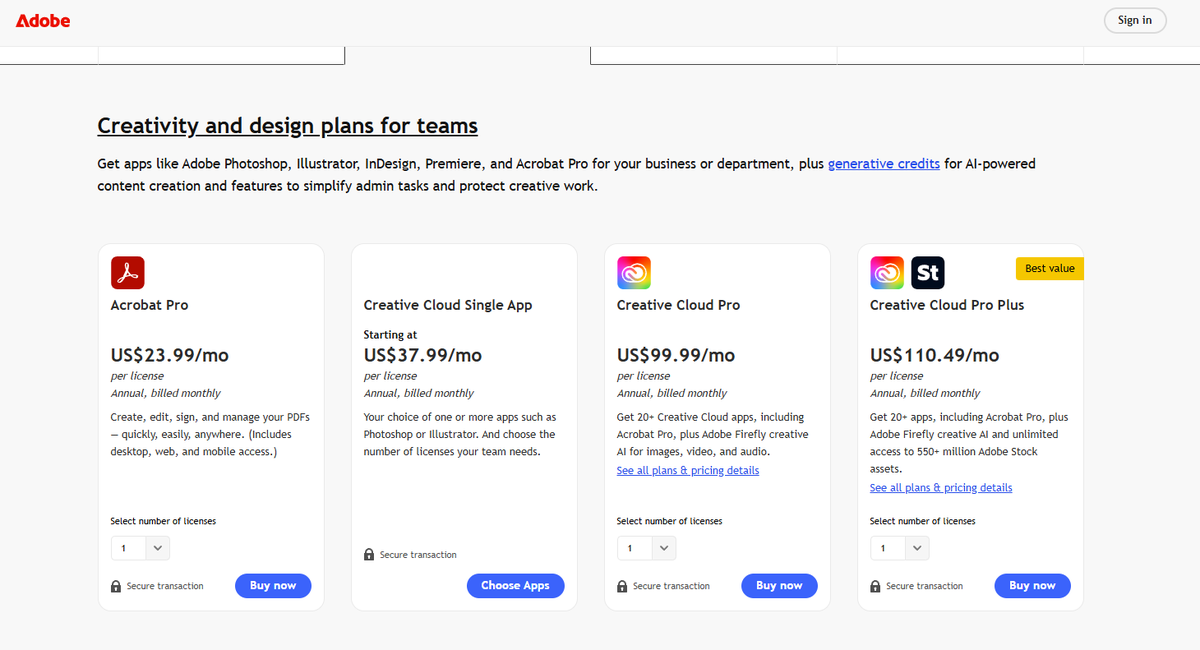Click Choose Apps button

click(515, 586)
